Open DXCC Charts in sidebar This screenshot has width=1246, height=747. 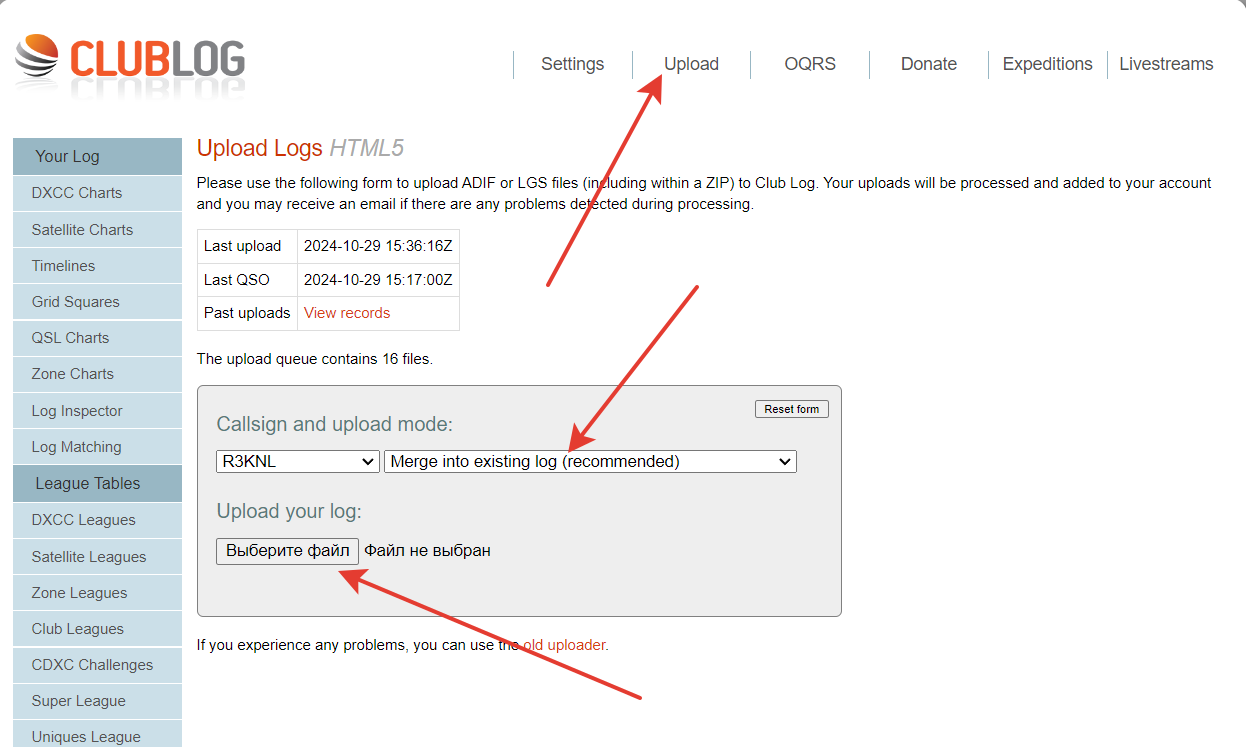pyautogui.click(x=97, y=193)
